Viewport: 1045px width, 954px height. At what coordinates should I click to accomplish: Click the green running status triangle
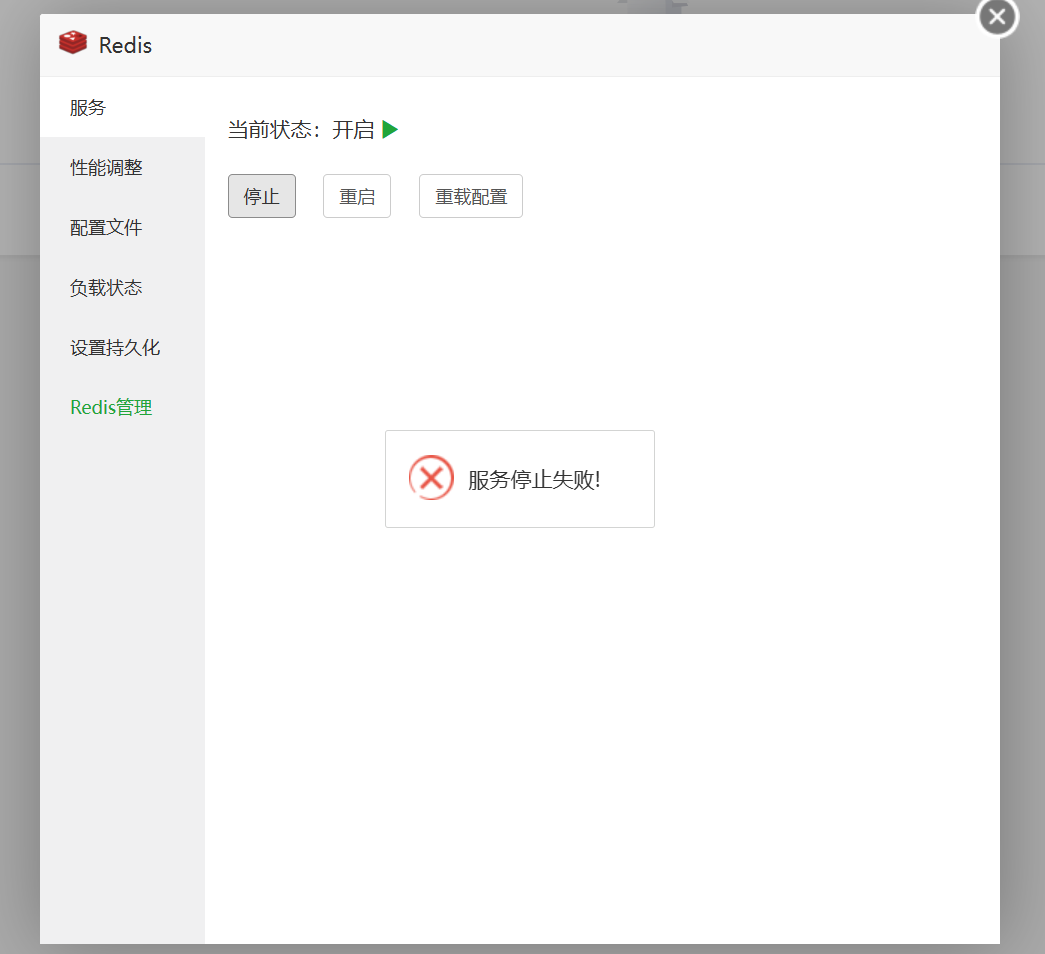coord(390,129)
